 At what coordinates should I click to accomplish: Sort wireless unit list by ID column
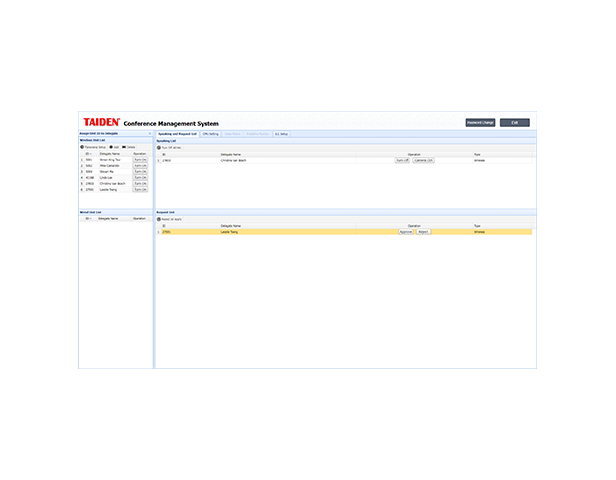[89, 153]
